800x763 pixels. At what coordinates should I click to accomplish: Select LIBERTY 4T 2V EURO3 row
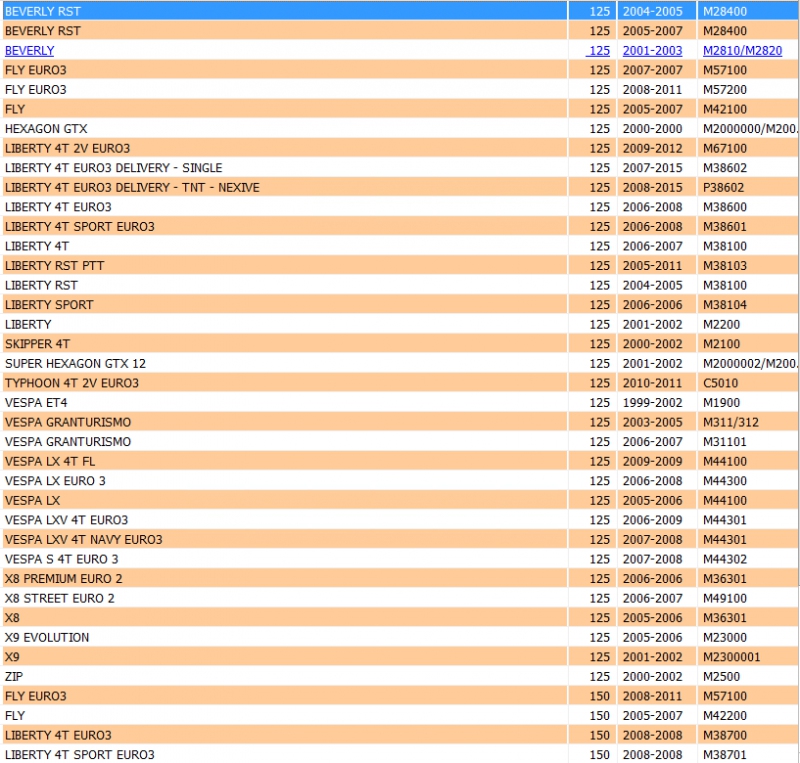[x=400, y=148]
